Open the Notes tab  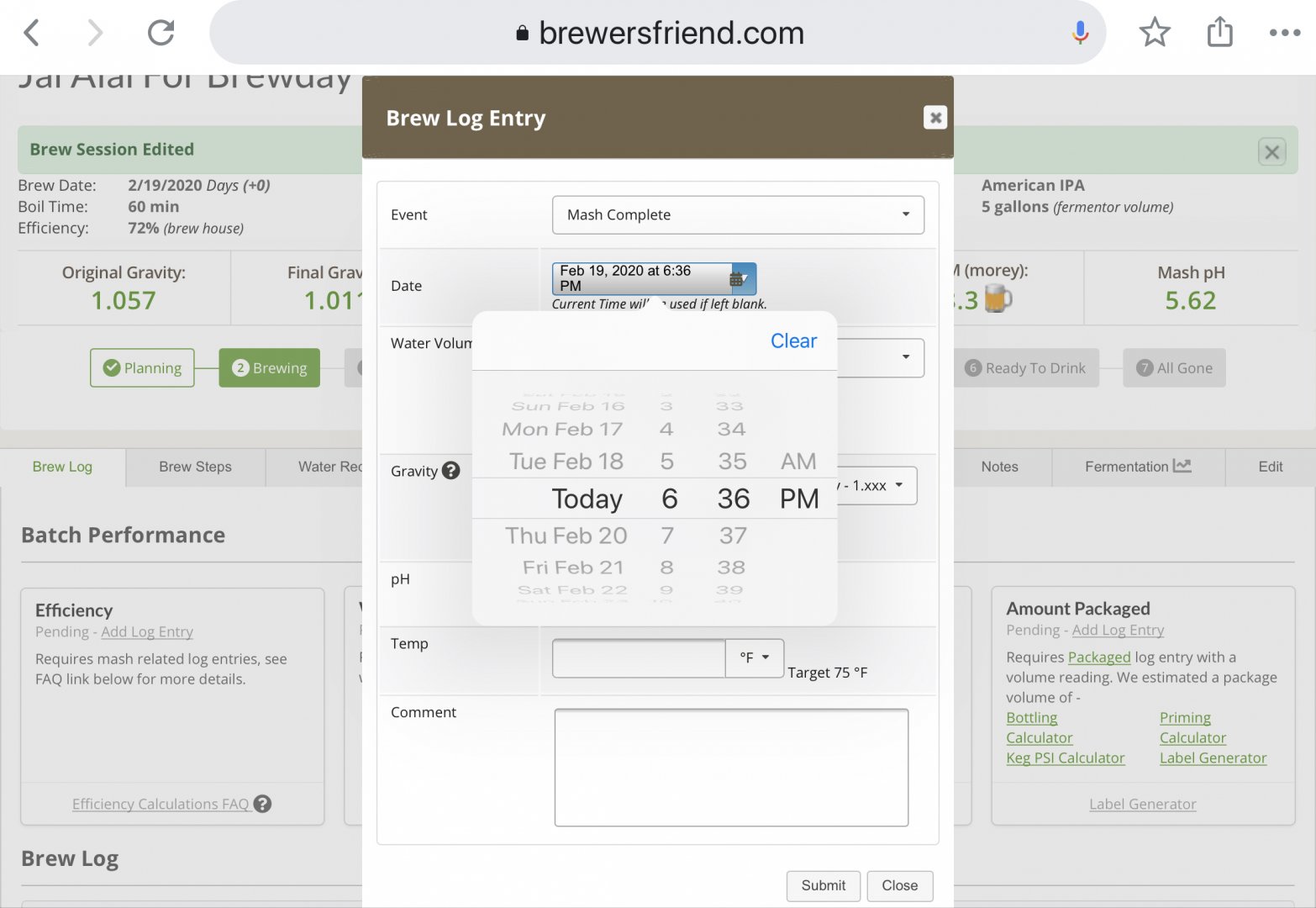(999, 467)
